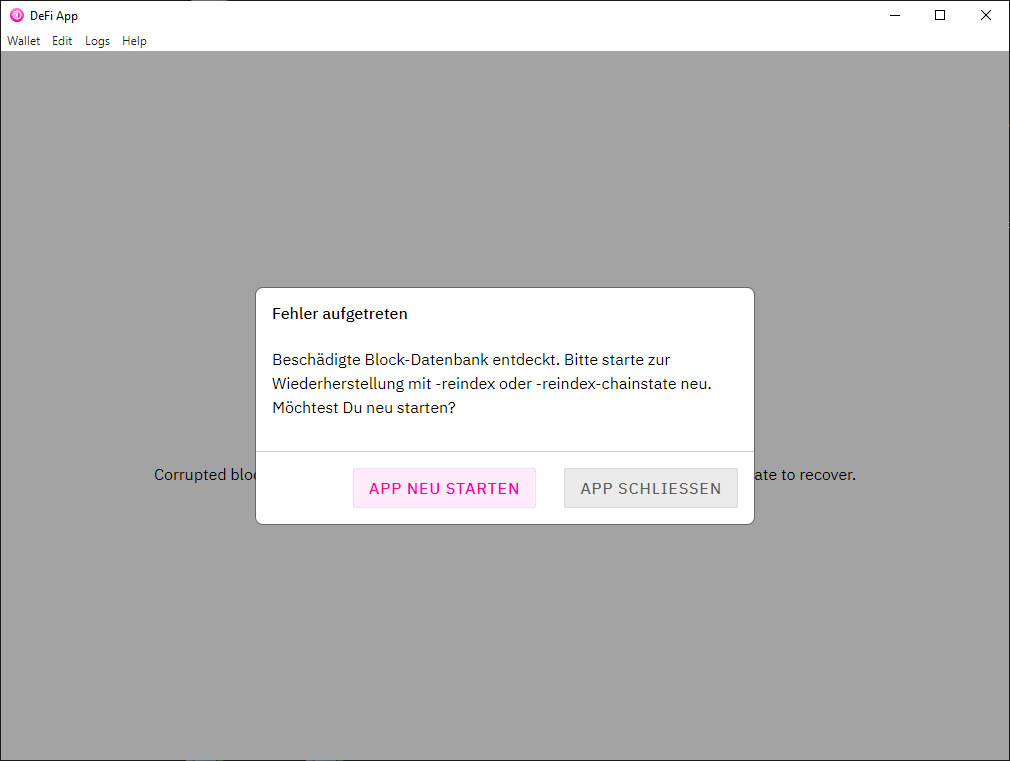Click 'Möchtest Du neu starten?' question text
Screen dimensions: 1010x761
click(x=363, y=408)
